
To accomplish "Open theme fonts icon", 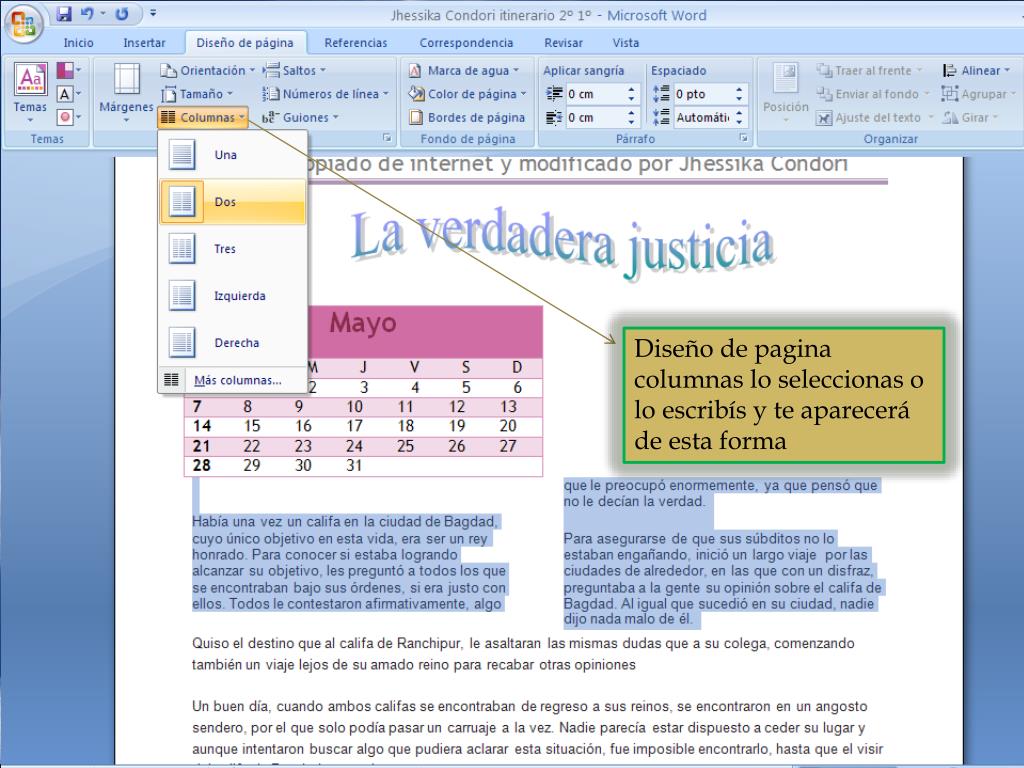I will coord(69,94).
